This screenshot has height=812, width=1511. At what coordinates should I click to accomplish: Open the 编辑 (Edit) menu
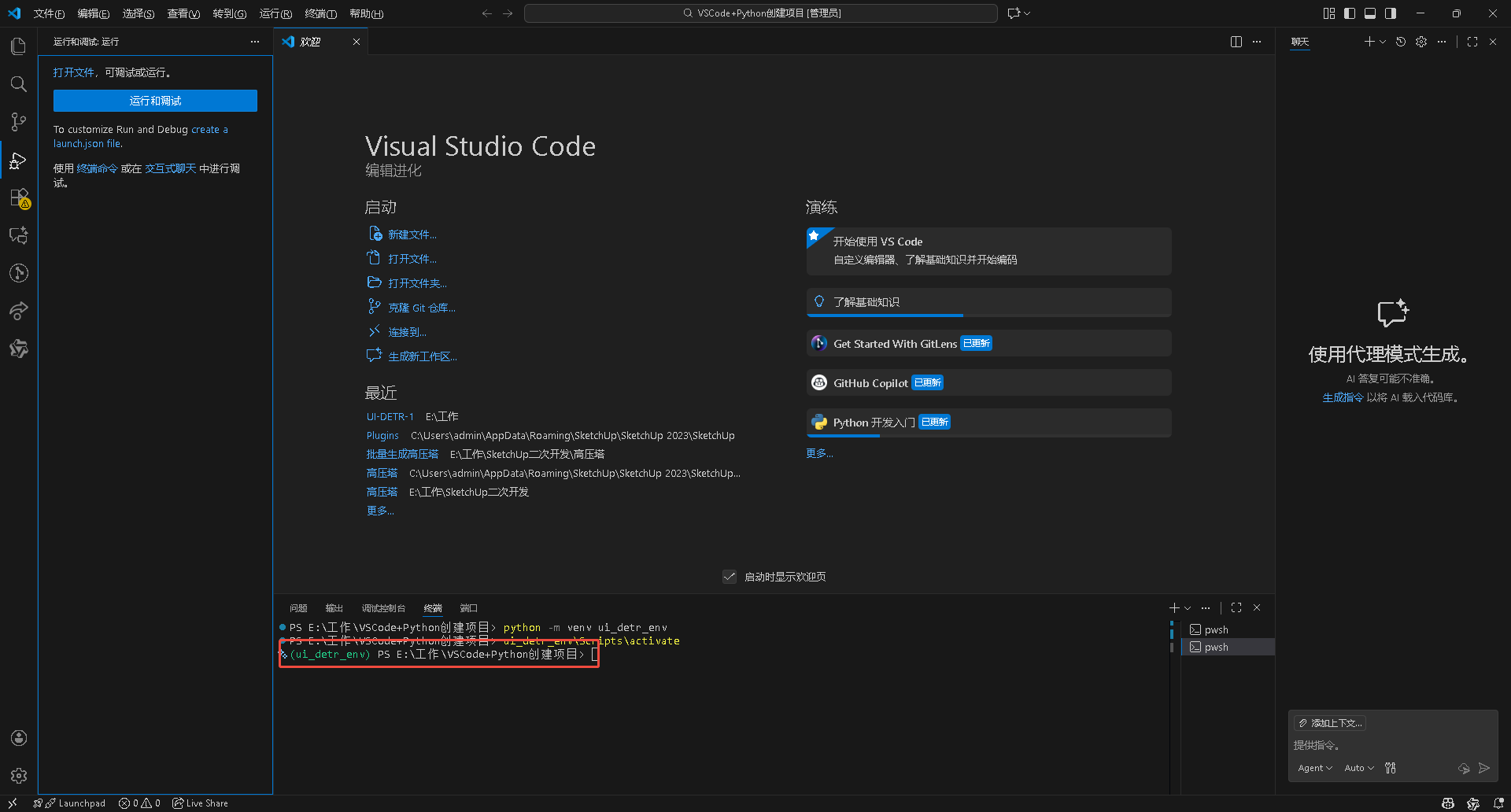pos(94,13)
